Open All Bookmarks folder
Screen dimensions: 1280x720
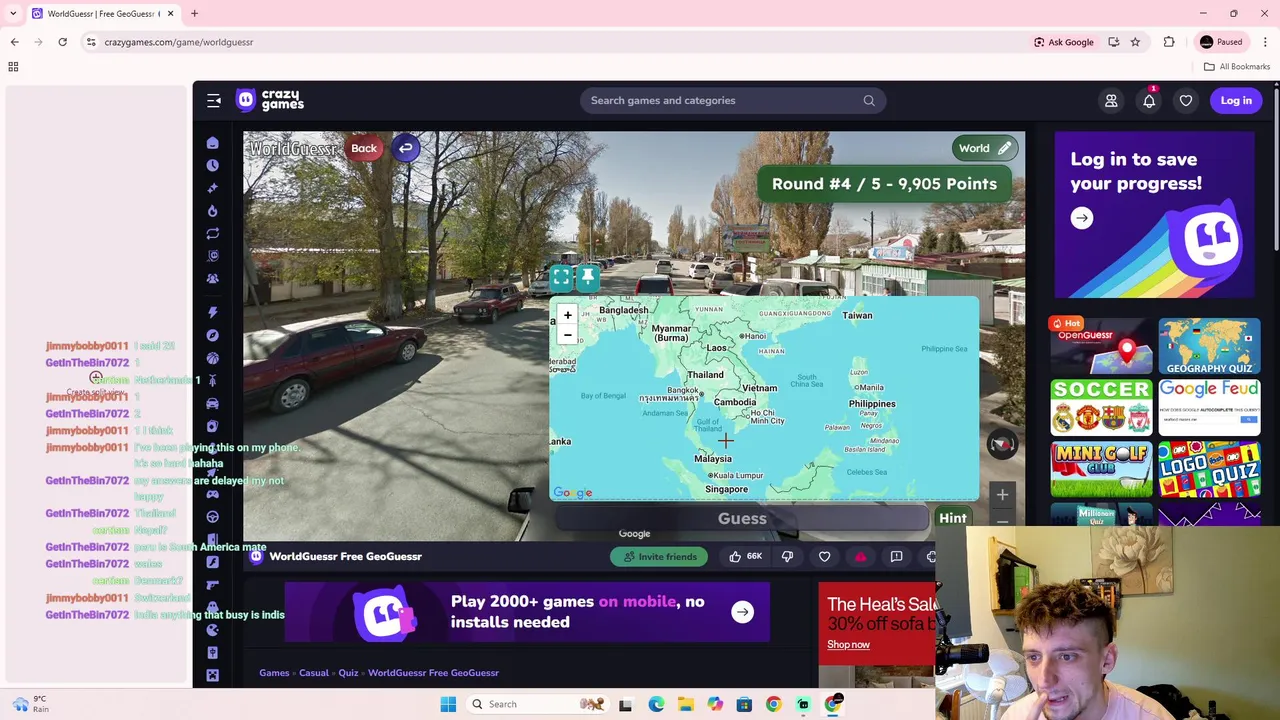tap(1237, 67)
